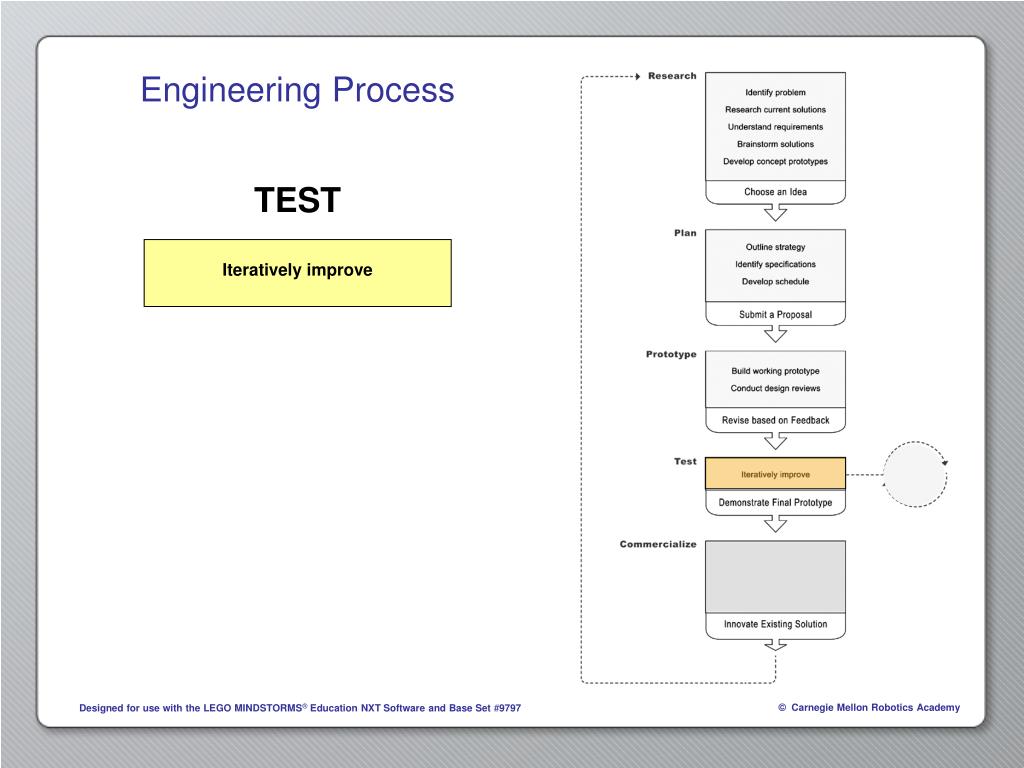Viewport: 1024px width, 768px height.
Task: Click down arrow below Innovate Existing Solution
Action: (x=775, y=645)
